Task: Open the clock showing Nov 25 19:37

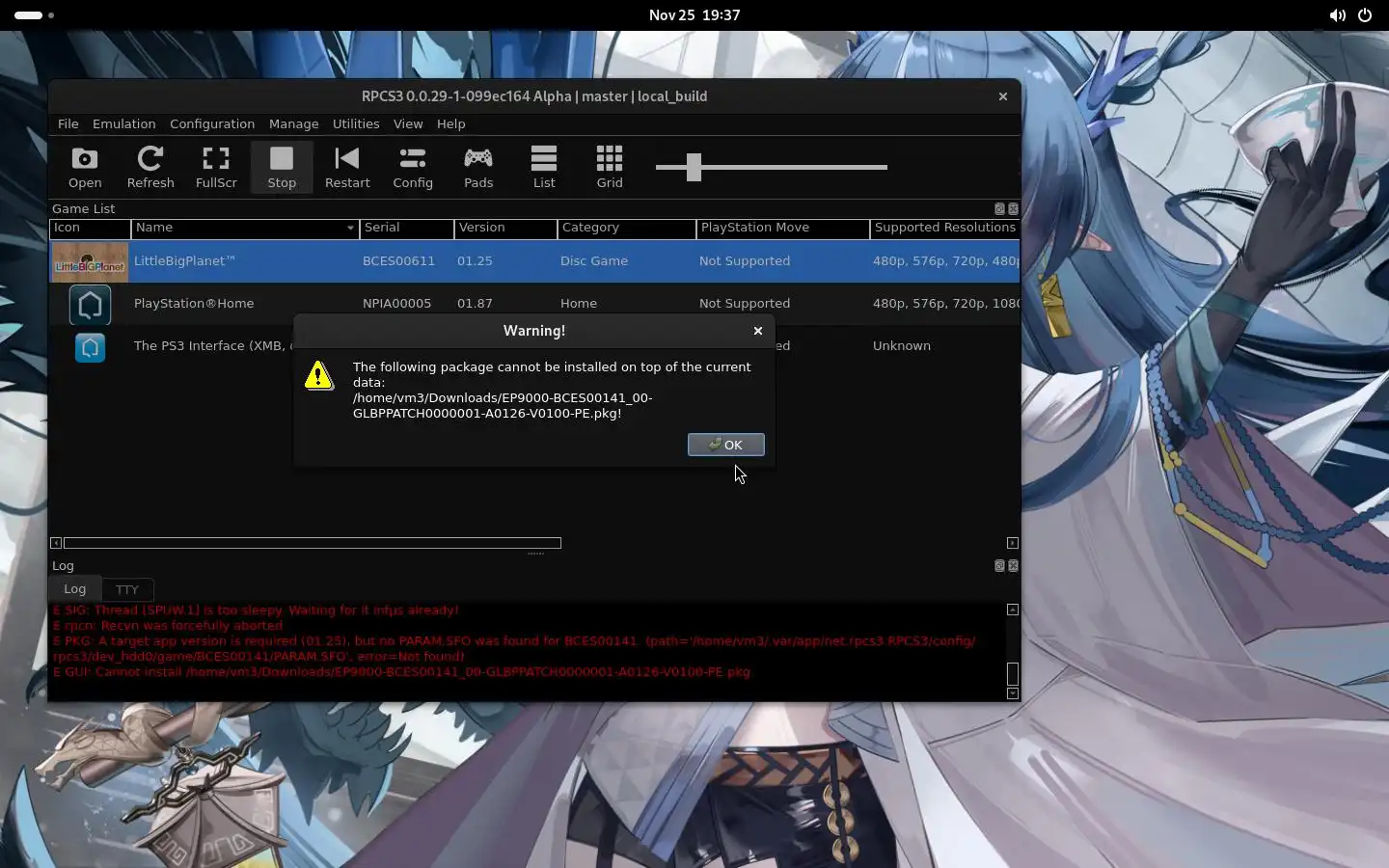Action: [x=694, y=15]
